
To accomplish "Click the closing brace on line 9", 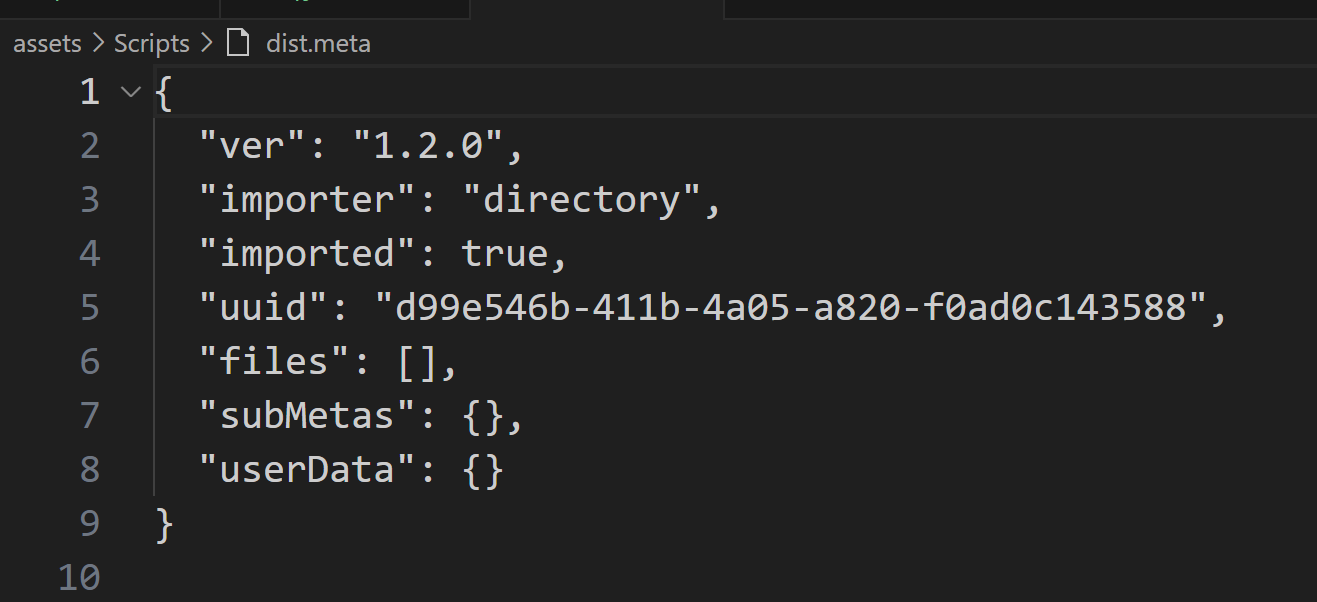I will pos(165,523).
